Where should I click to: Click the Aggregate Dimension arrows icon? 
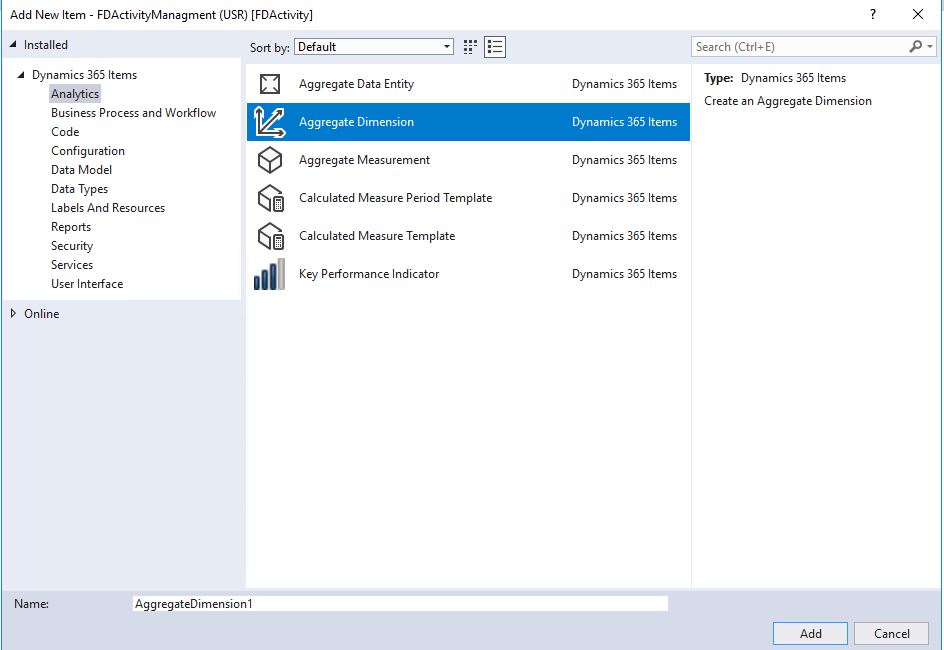270,122
